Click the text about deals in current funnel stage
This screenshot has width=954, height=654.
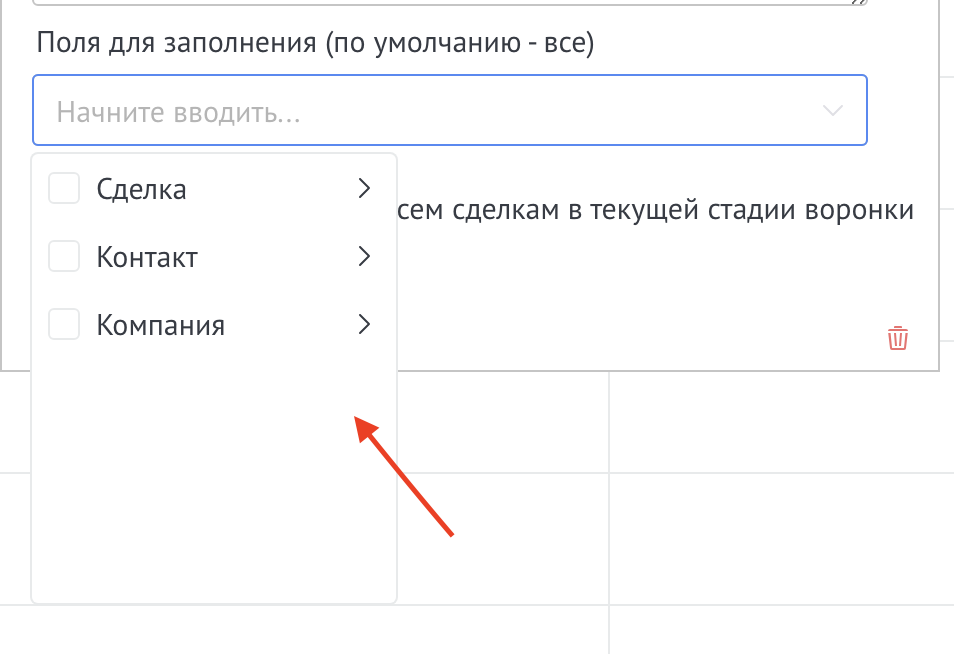pos(655,211)
